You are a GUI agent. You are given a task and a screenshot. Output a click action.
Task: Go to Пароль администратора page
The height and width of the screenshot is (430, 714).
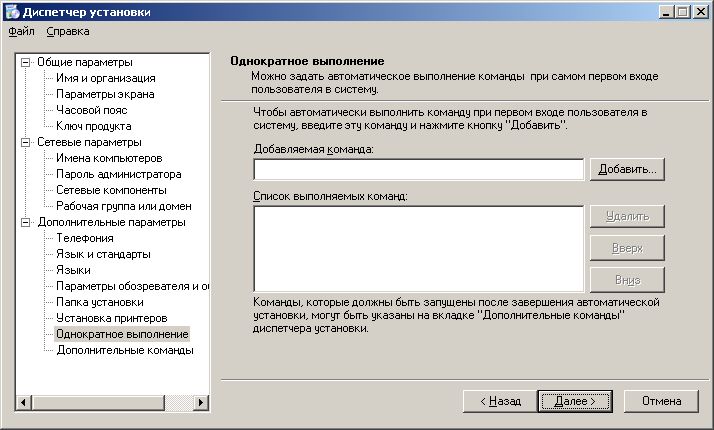(x=115, y=174)
